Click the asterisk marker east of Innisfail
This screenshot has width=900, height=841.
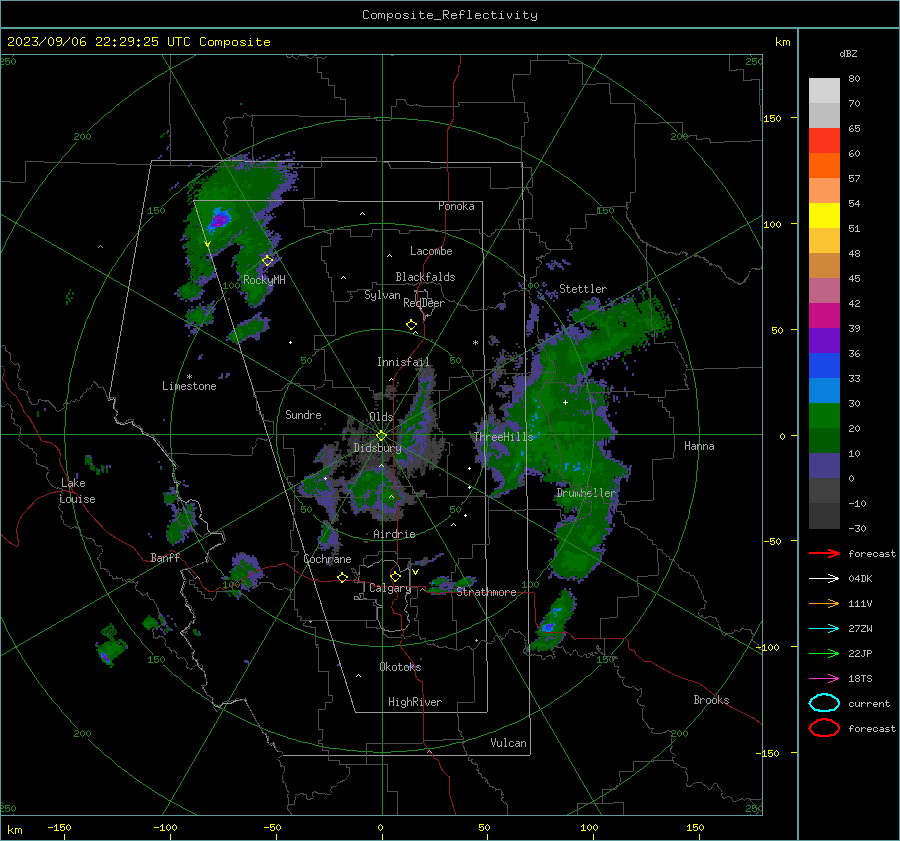click(x=475, y=343)
